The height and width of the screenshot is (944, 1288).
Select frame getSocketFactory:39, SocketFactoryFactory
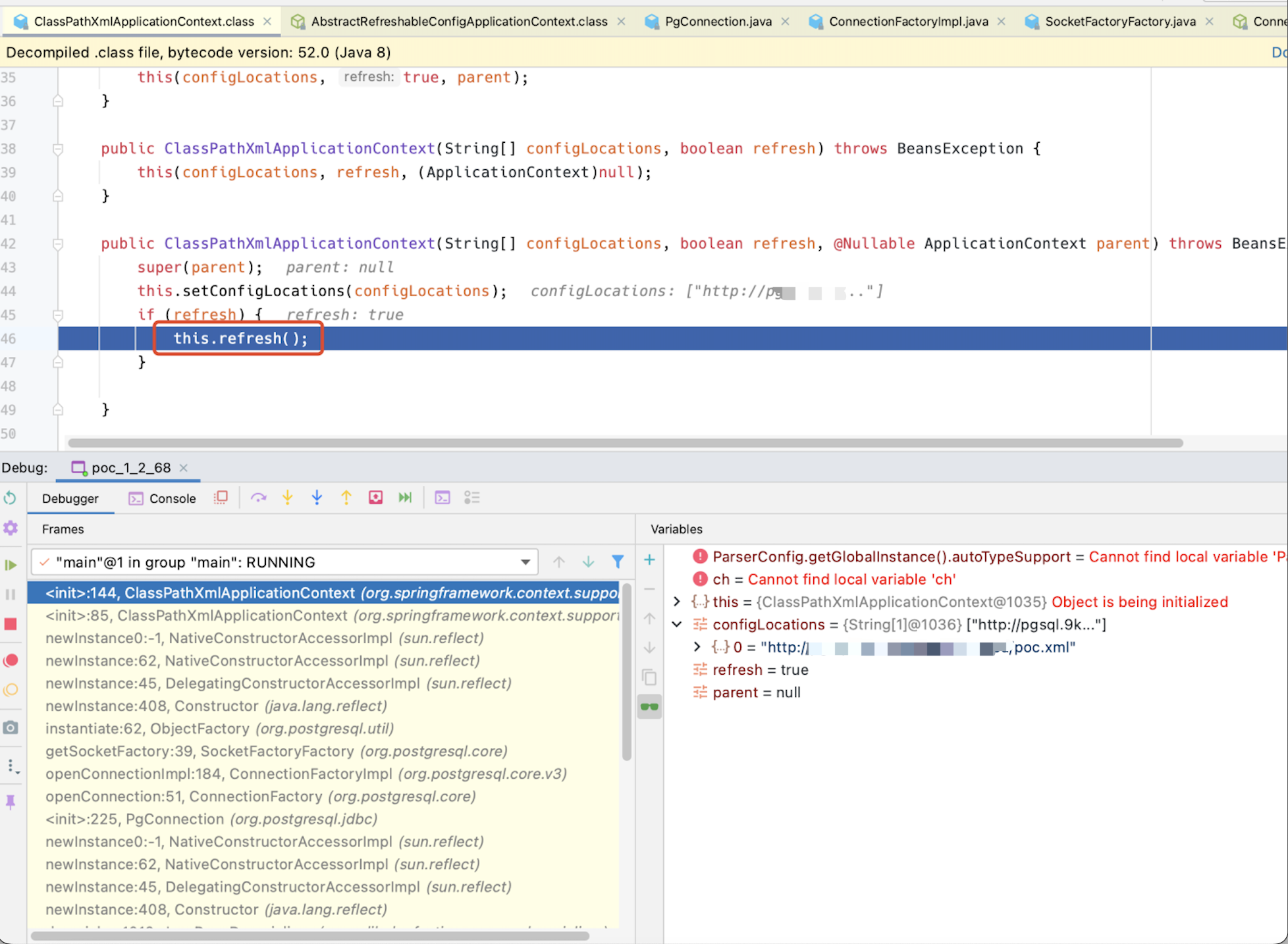pyautogui.click(x=323, y=751)
